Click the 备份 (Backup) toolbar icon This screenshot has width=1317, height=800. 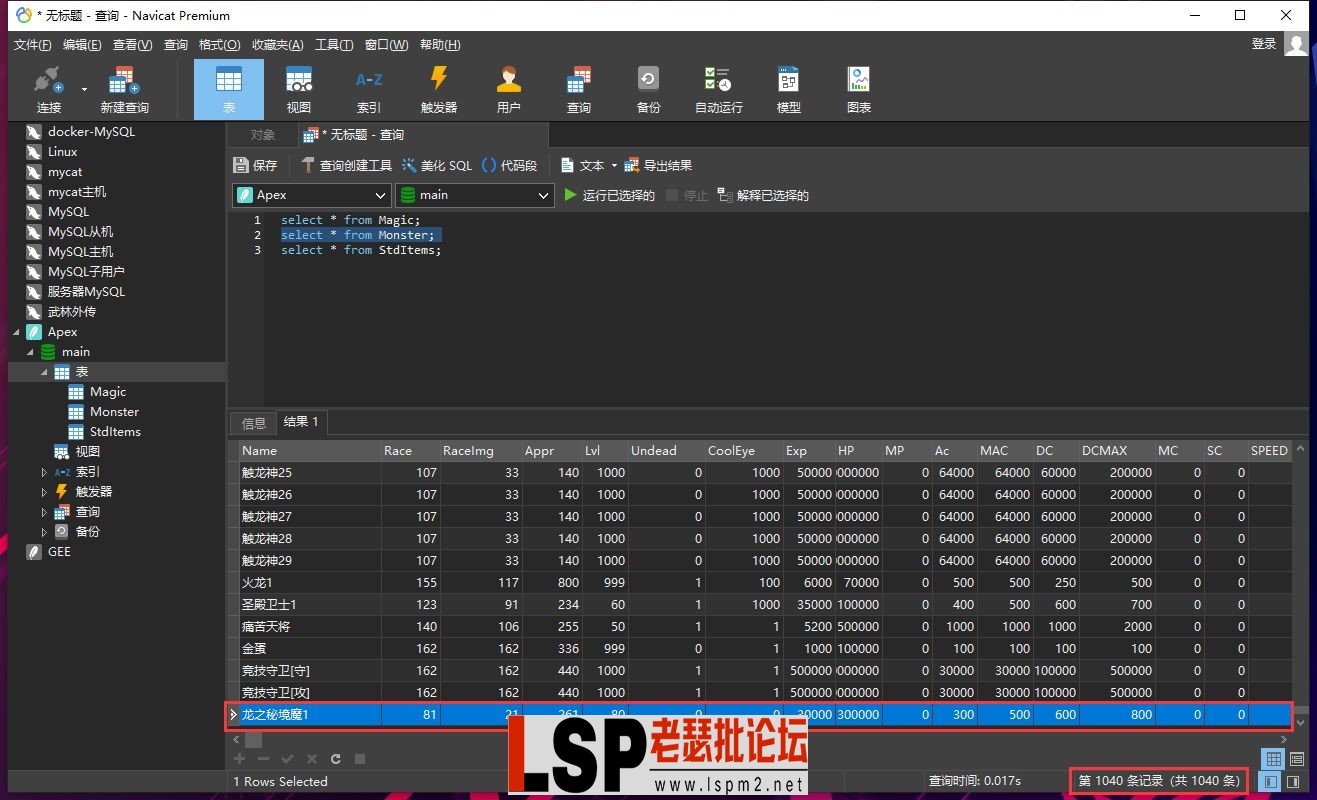click(648, 90)
